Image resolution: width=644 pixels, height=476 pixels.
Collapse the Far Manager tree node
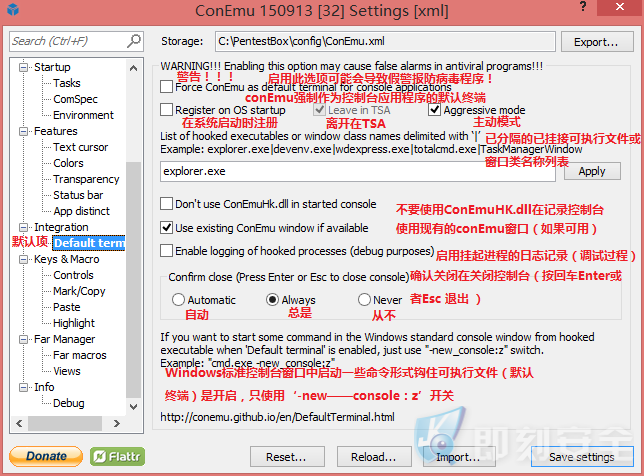point(24,339)
